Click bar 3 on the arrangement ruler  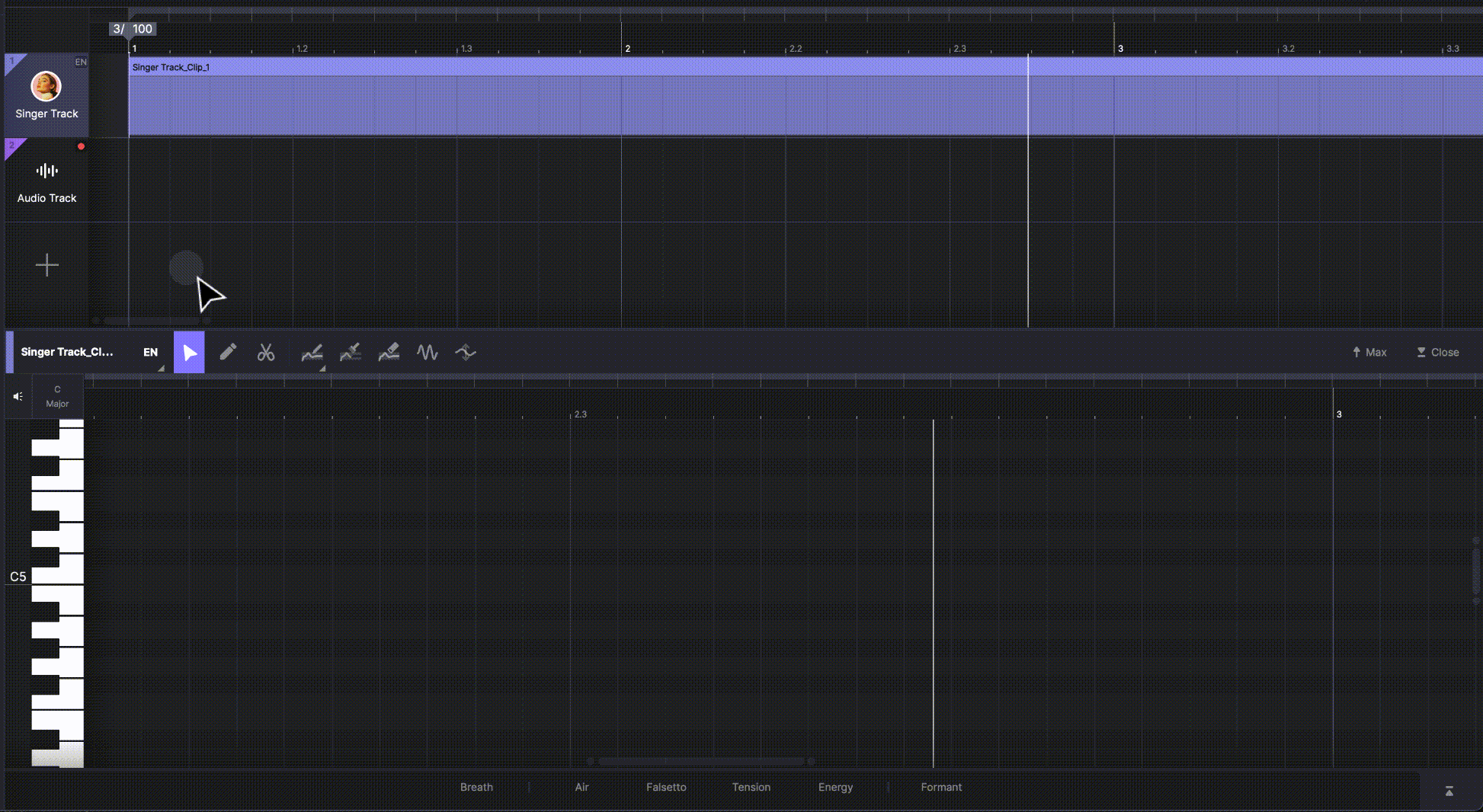coord(1120,48)
